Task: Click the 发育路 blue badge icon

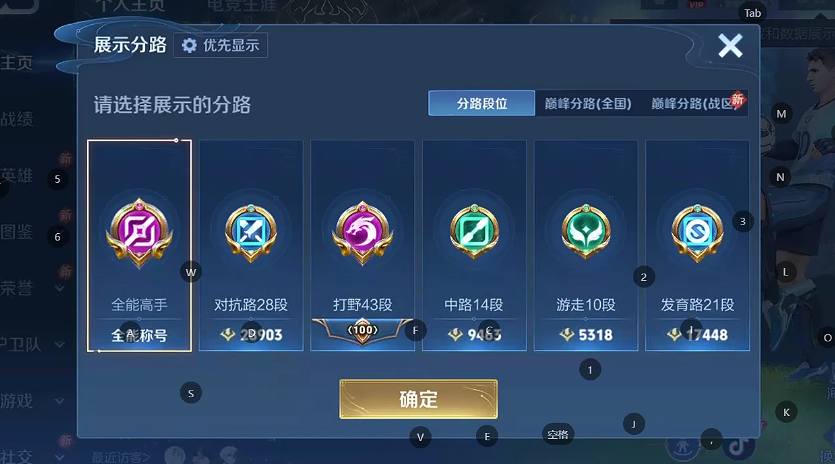Action: click(697, 232)
